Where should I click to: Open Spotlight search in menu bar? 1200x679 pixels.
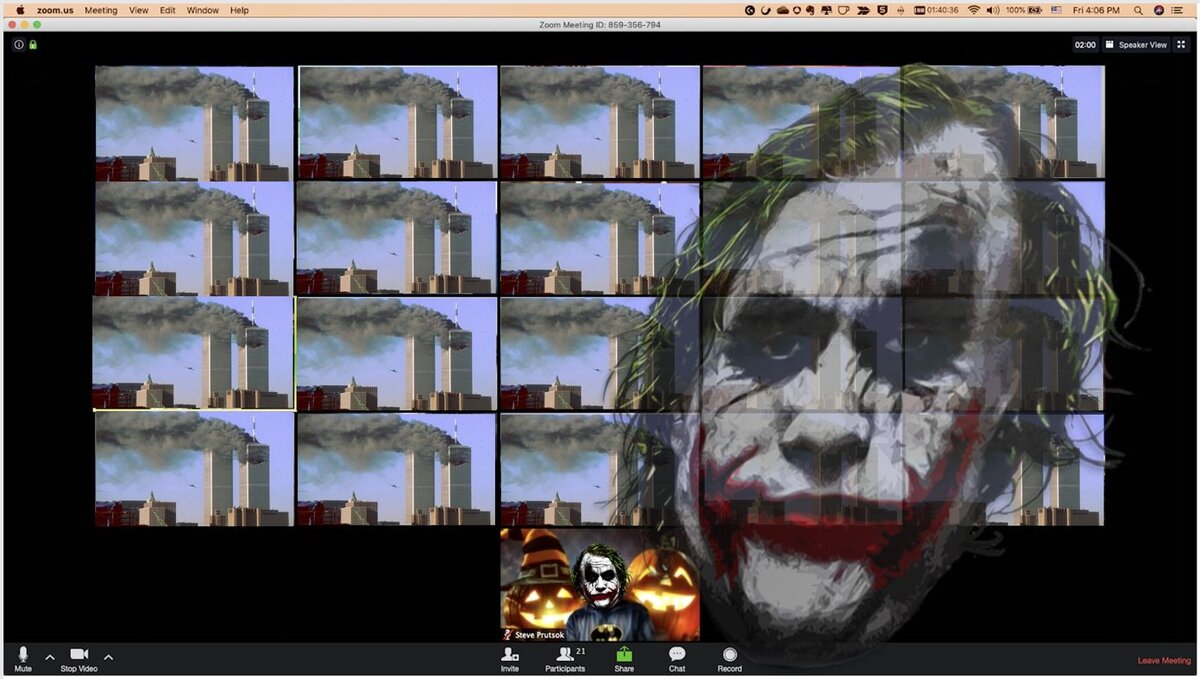[x=1139, y=10]
